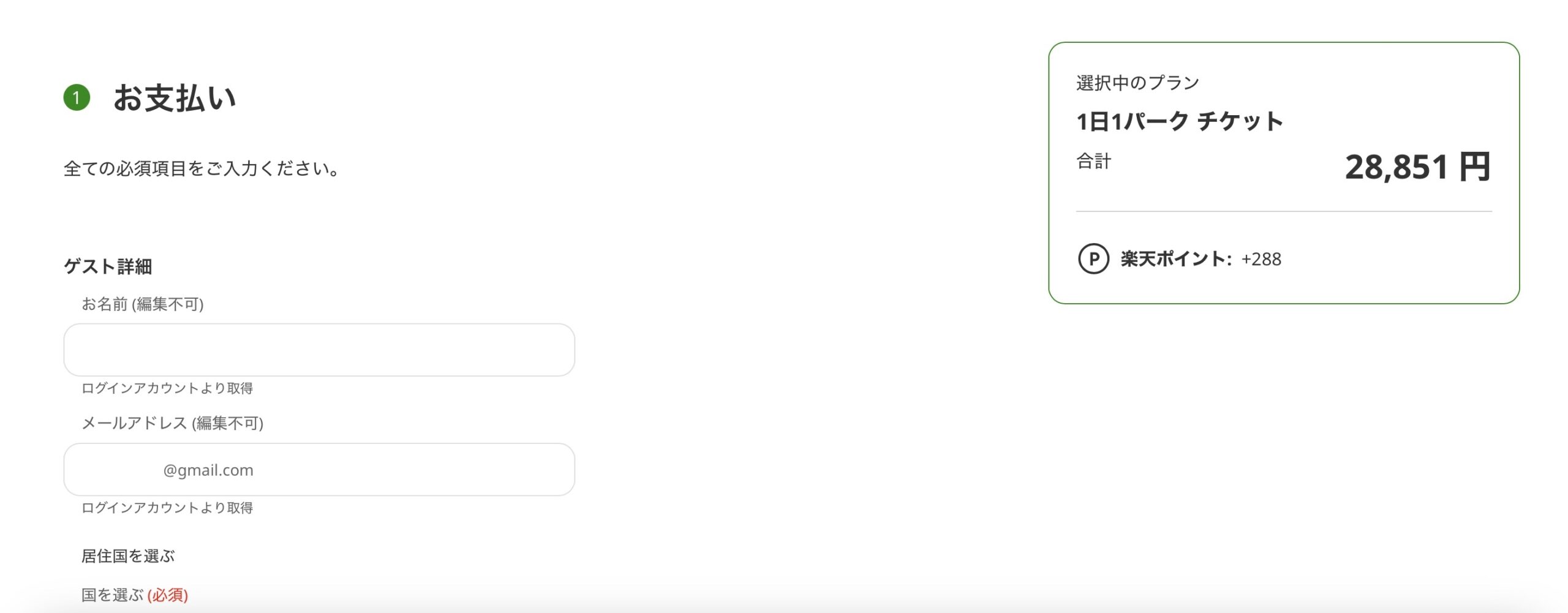The width and height of the screenshot is (1568, 613).
Task: Click the ゲスト詳細 section heading
Action: [x=108, y=266]
